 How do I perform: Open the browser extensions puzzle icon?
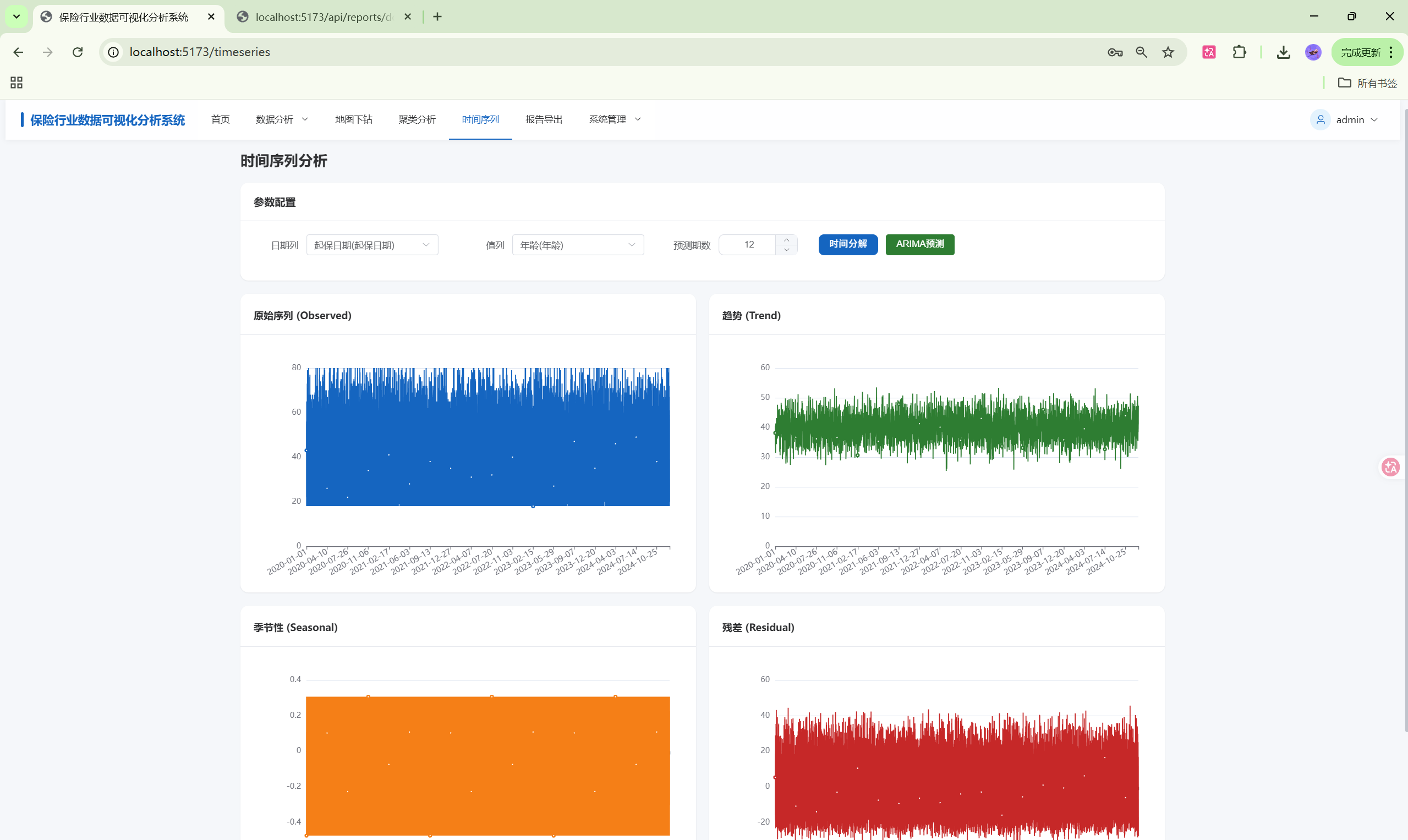pyautogui.click(x=1239, y=52)
